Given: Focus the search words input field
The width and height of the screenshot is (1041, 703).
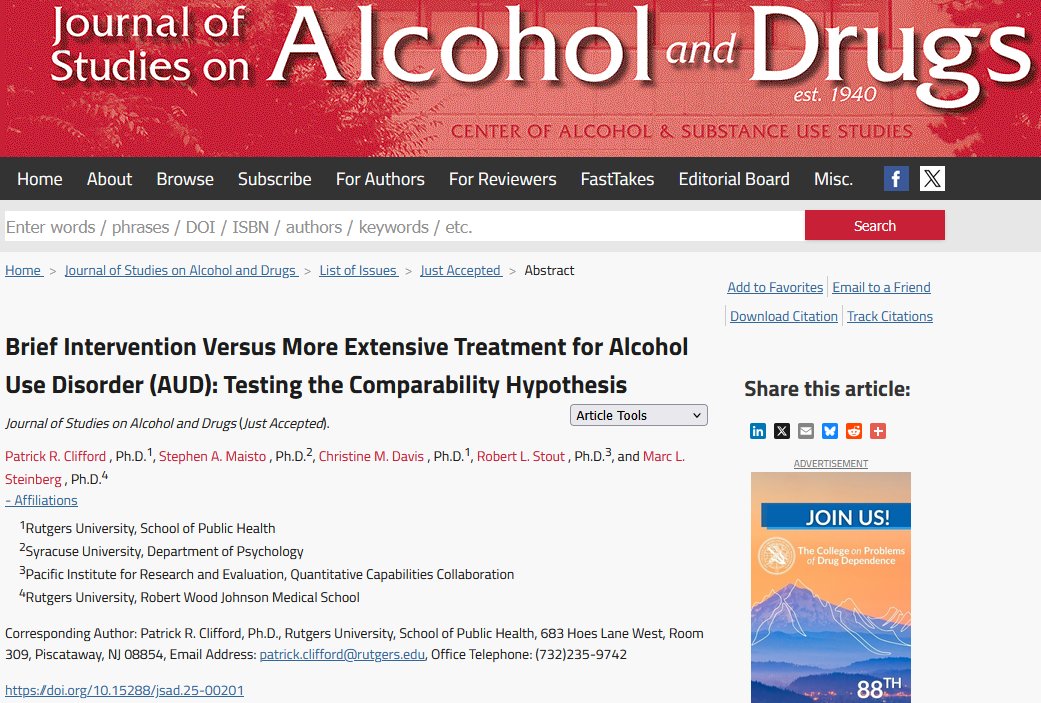Looking at the screenshot, I should (404, 226).
